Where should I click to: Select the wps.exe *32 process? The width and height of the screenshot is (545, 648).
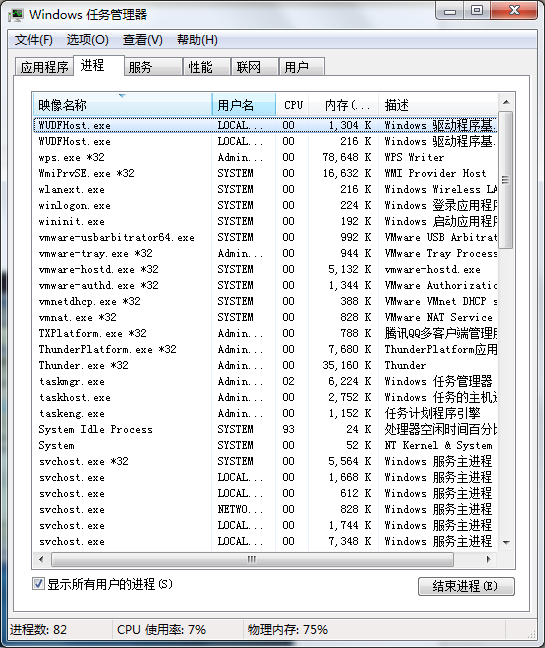265,157
